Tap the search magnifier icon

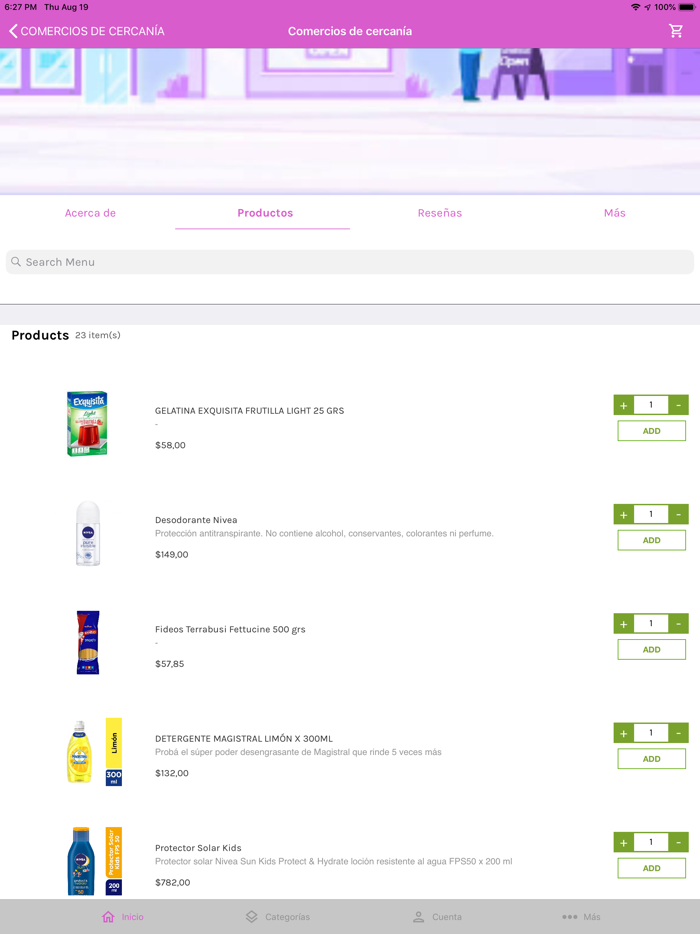[16, 262]
